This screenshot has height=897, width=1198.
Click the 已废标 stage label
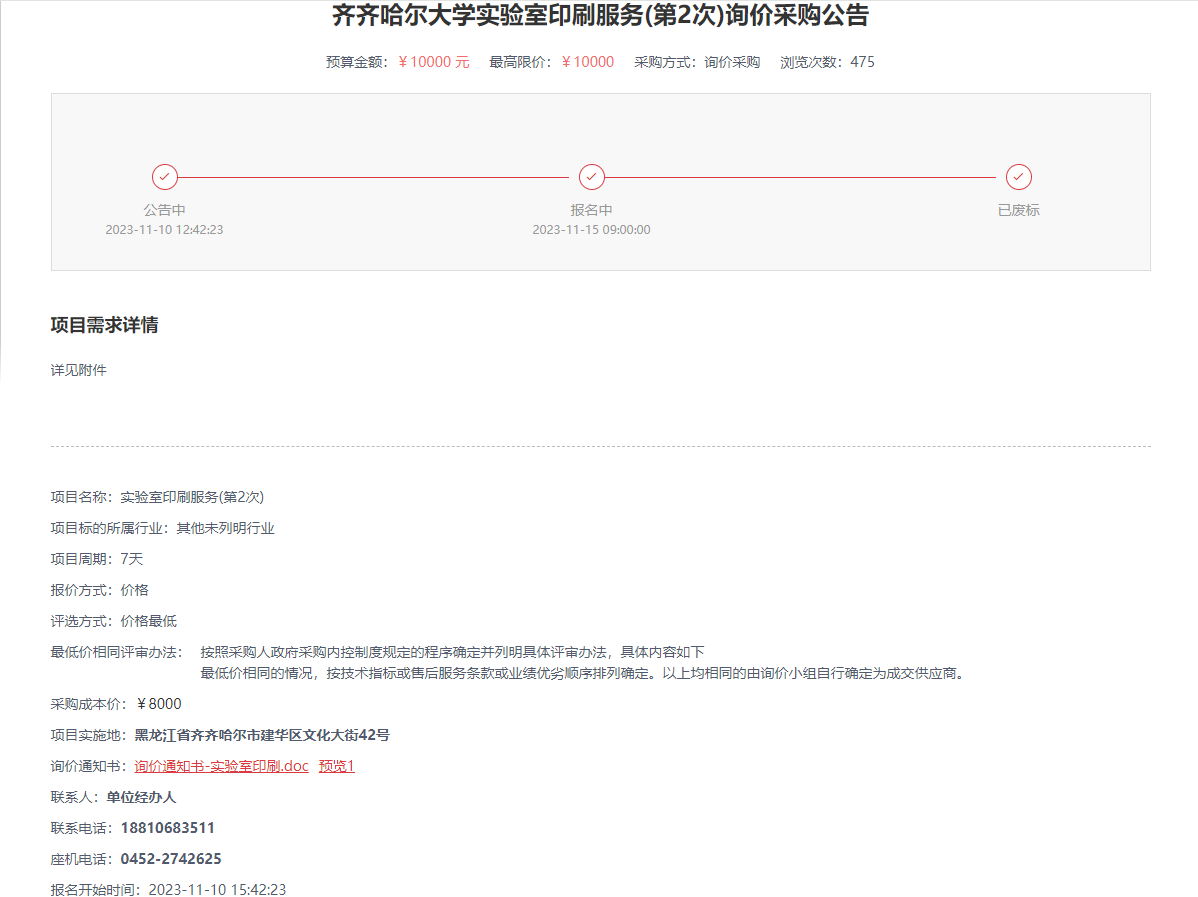pyautogui.click(x=1018, y=210)
